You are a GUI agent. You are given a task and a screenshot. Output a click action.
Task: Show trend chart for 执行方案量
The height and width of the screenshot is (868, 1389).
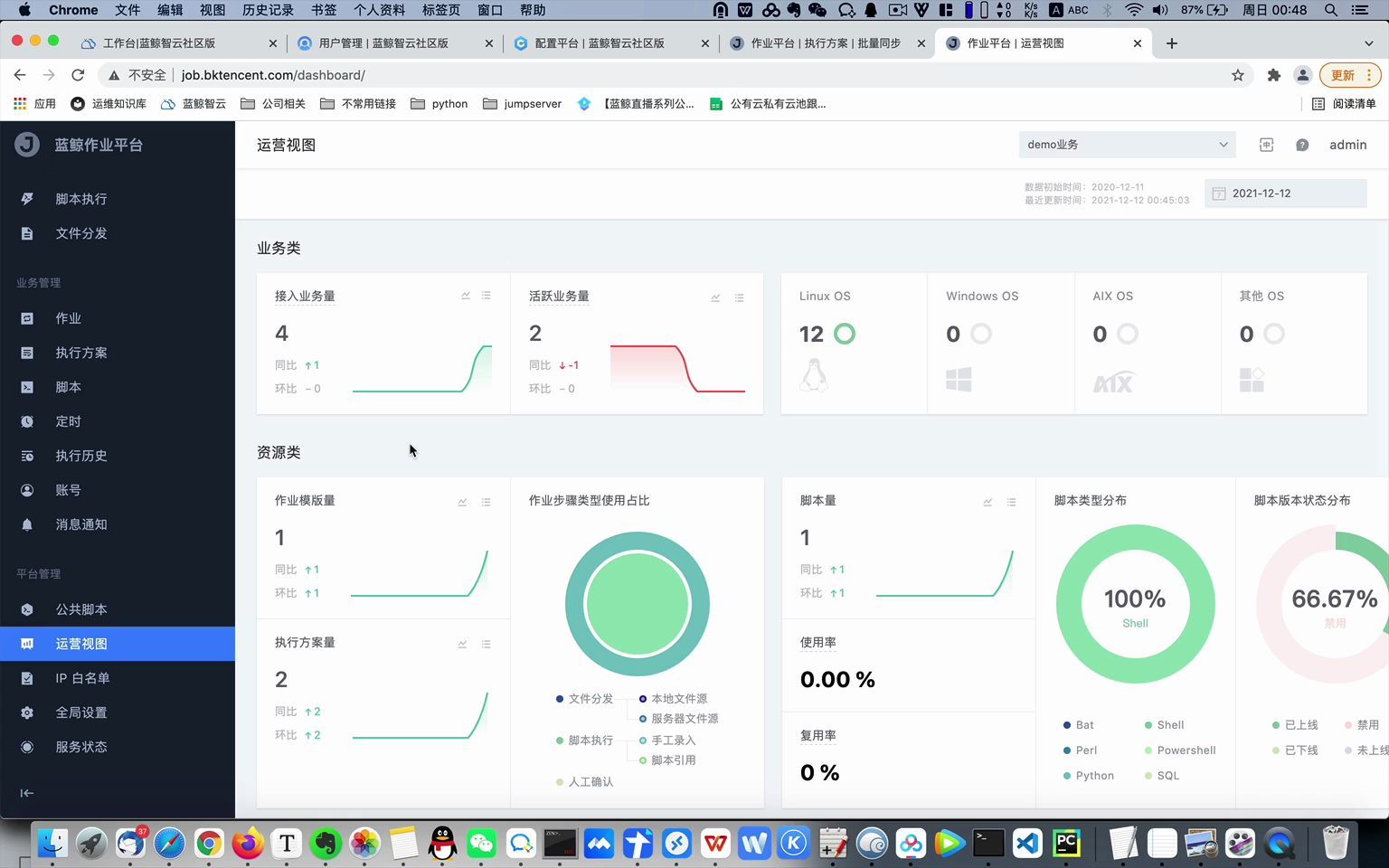pos(462,644)
